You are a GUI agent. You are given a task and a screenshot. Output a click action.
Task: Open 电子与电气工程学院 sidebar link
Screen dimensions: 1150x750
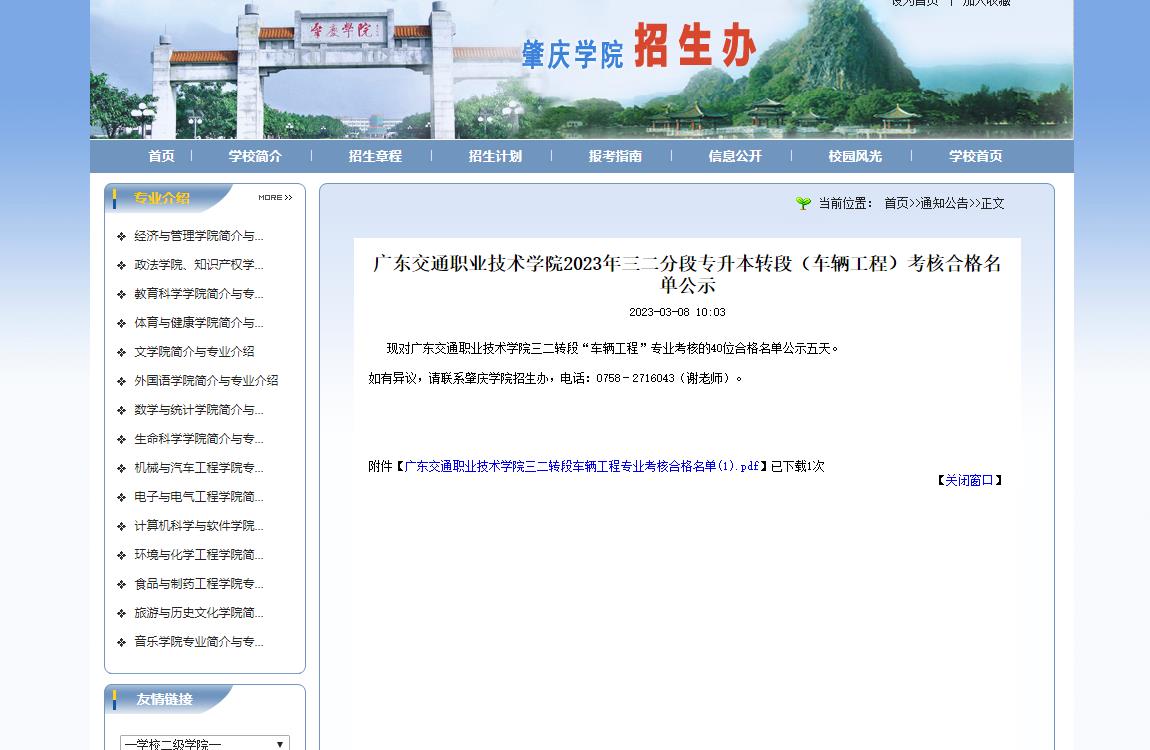click(199, 497)
